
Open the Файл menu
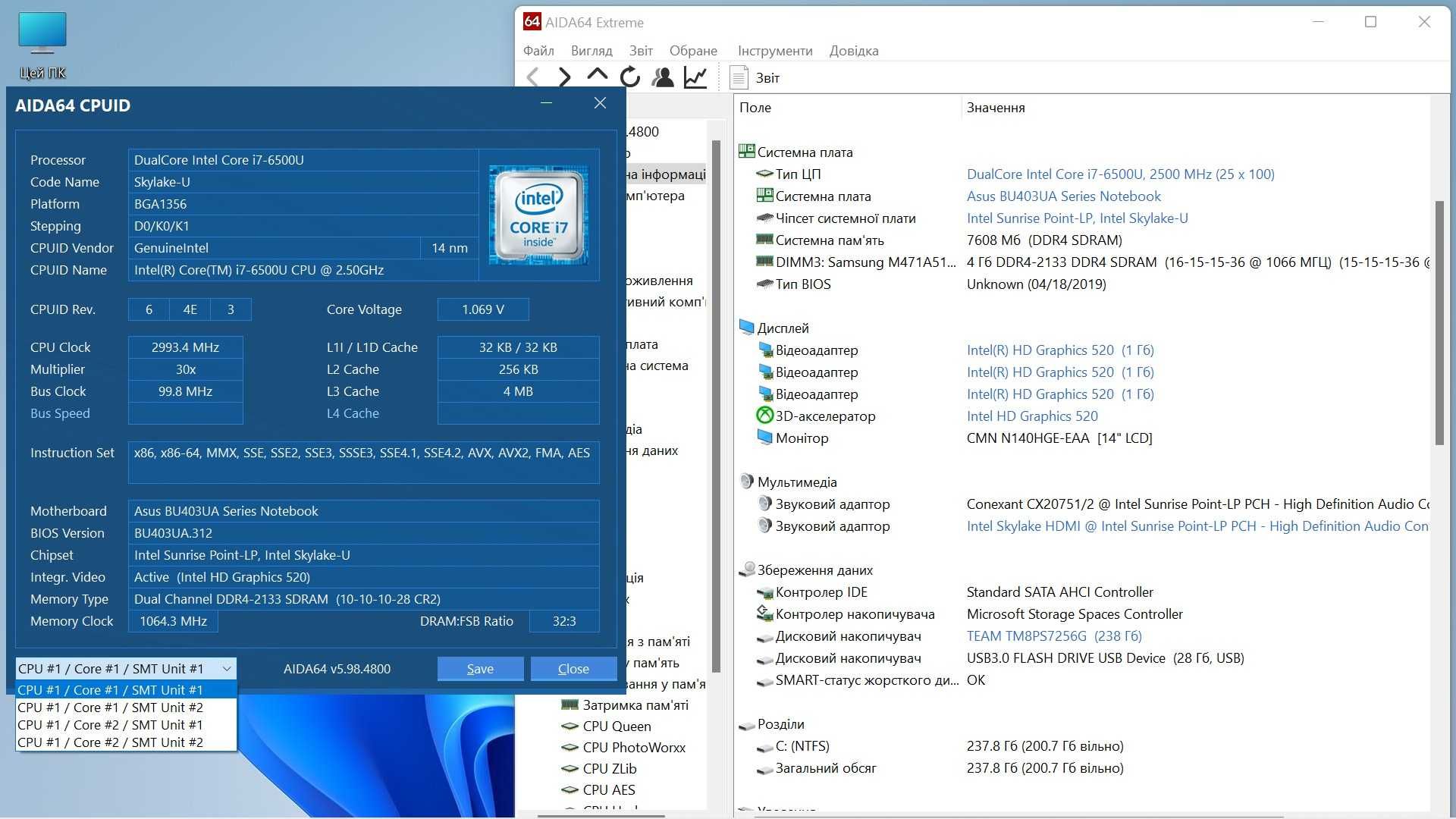point(538,51)
